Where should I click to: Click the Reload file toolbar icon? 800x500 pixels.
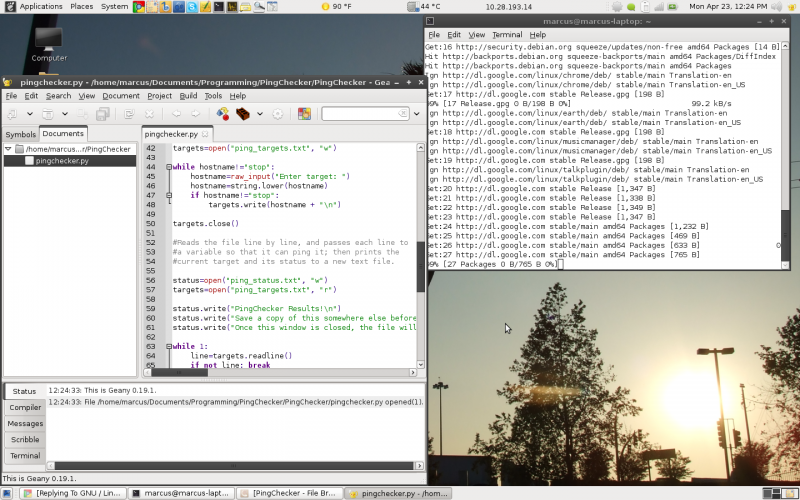click(129, 114)
